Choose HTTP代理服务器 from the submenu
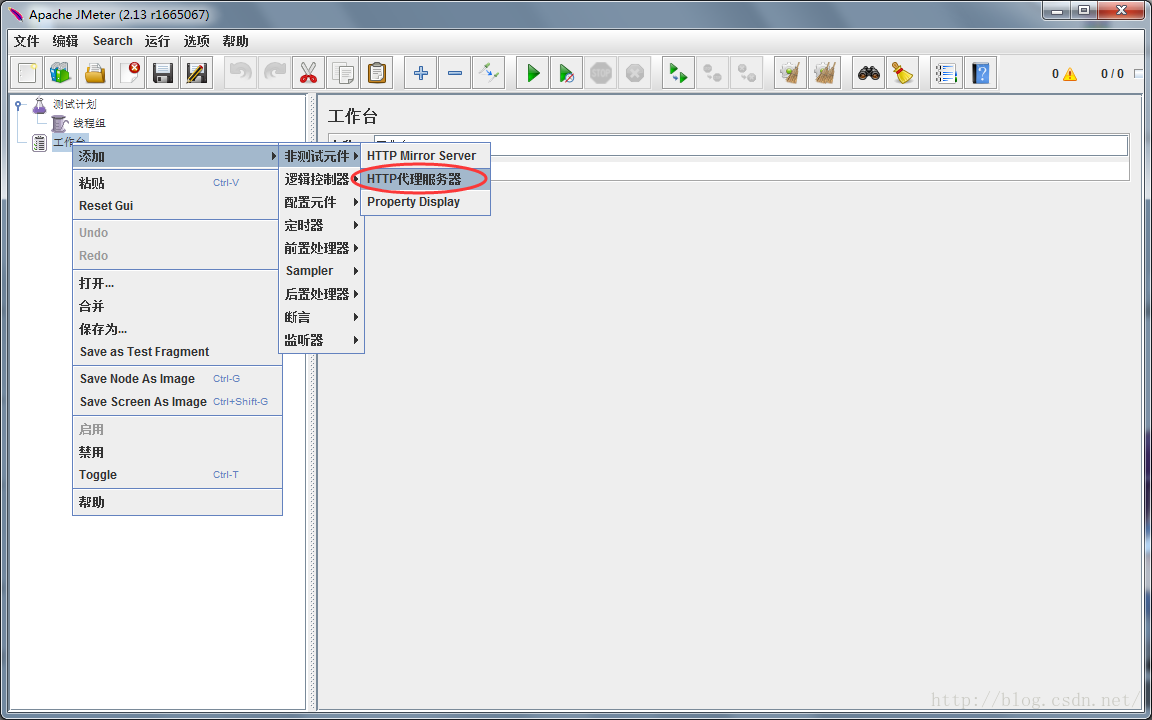The height and width of the screenshot is (720, 1152). tap(425, 179)
